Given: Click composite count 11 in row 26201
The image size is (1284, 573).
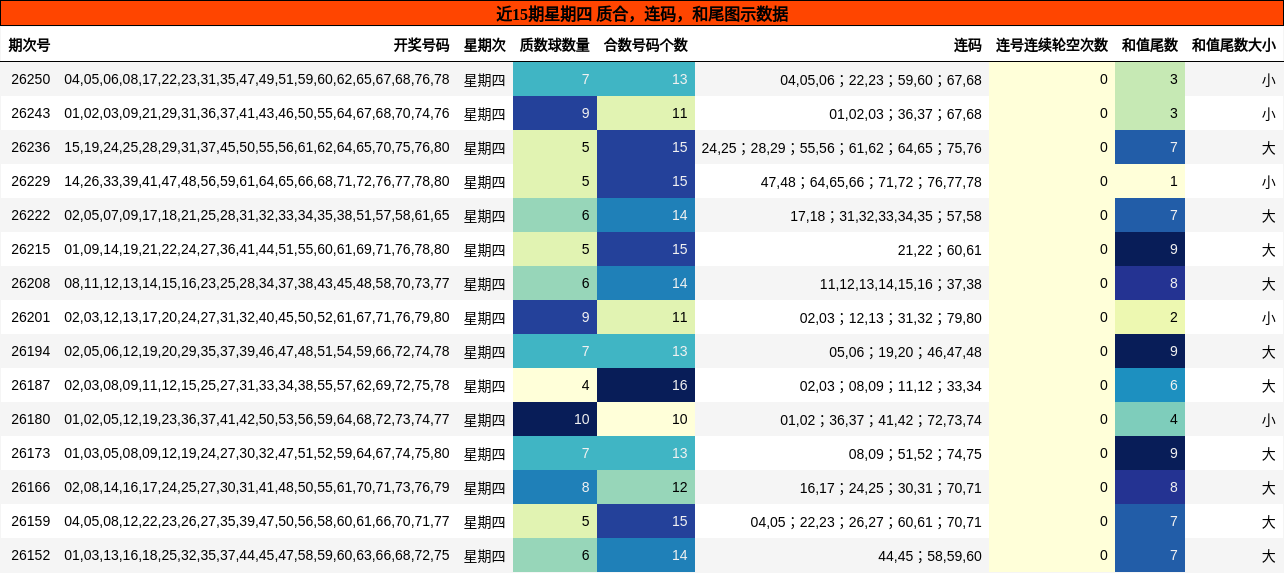Looking at the screenshot, I should pyautogui.click(x=646, y=317).
